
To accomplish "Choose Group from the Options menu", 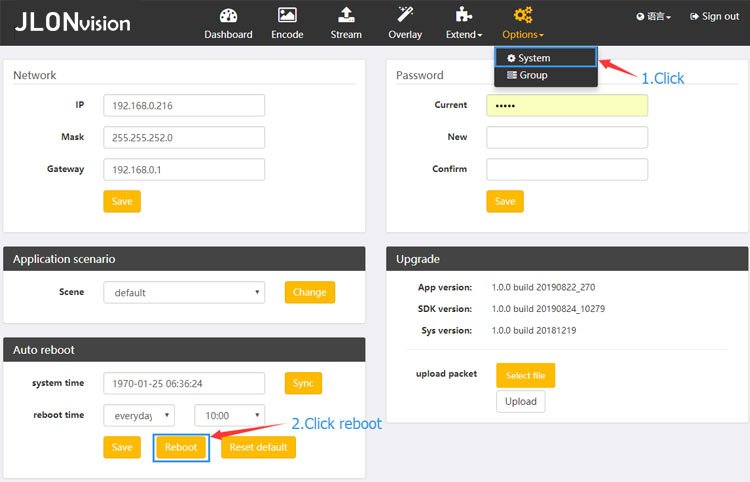I will click(x=546, y=75).
